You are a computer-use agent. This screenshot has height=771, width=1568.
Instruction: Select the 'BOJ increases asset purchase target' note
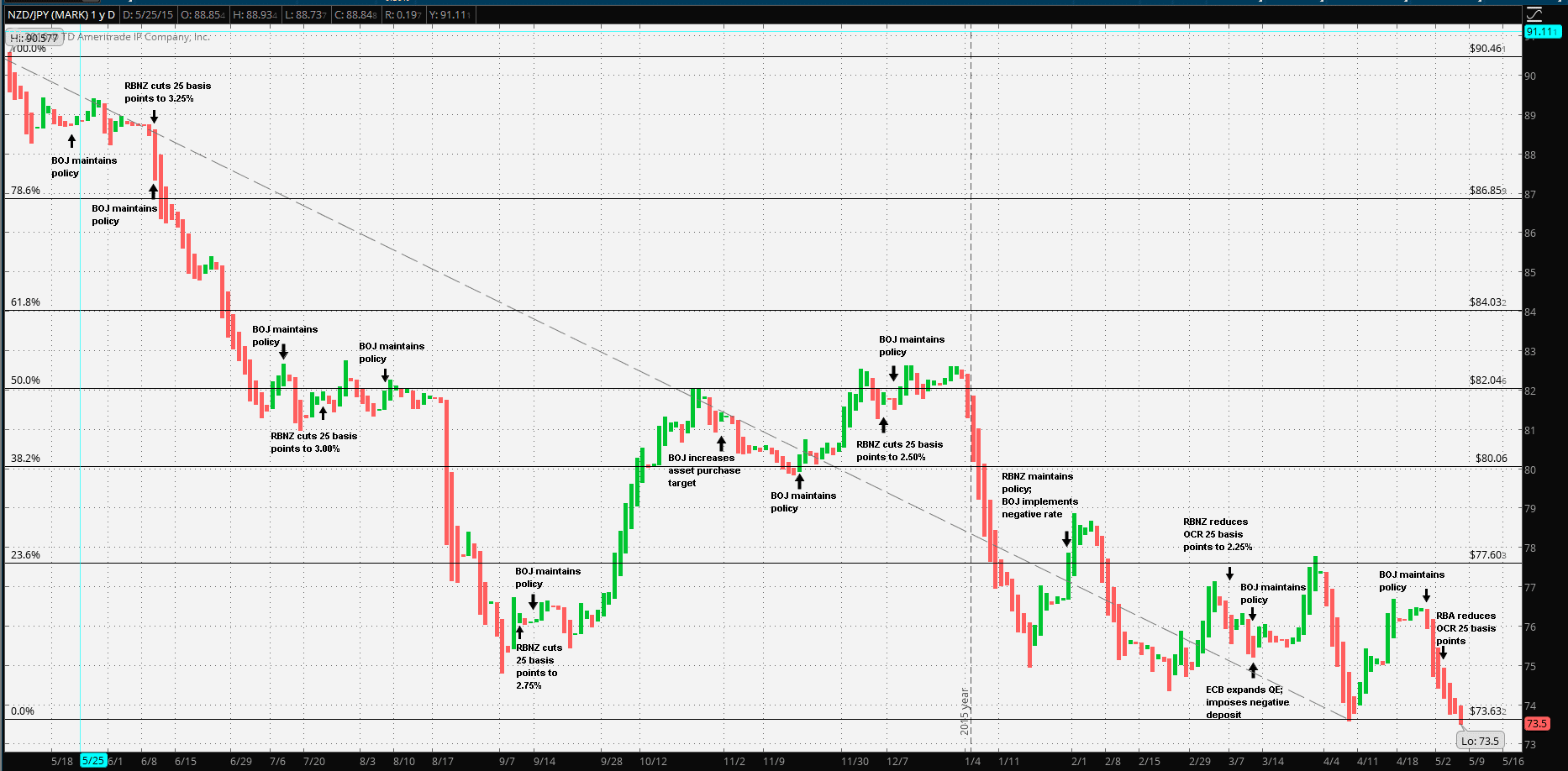point(704,470)
